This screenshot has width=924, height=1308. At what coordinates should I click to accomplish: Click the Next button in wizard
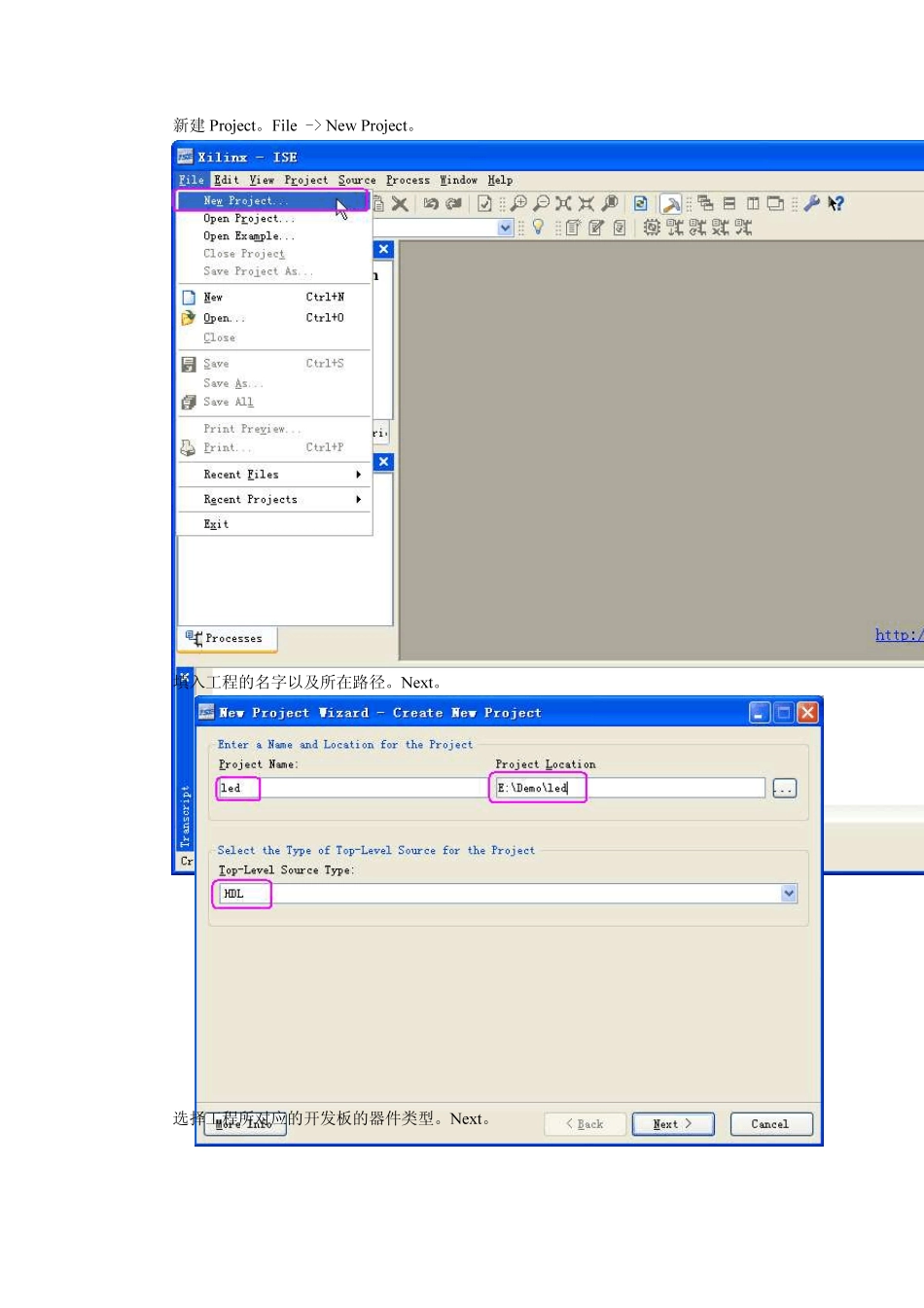pos(673,1124)
